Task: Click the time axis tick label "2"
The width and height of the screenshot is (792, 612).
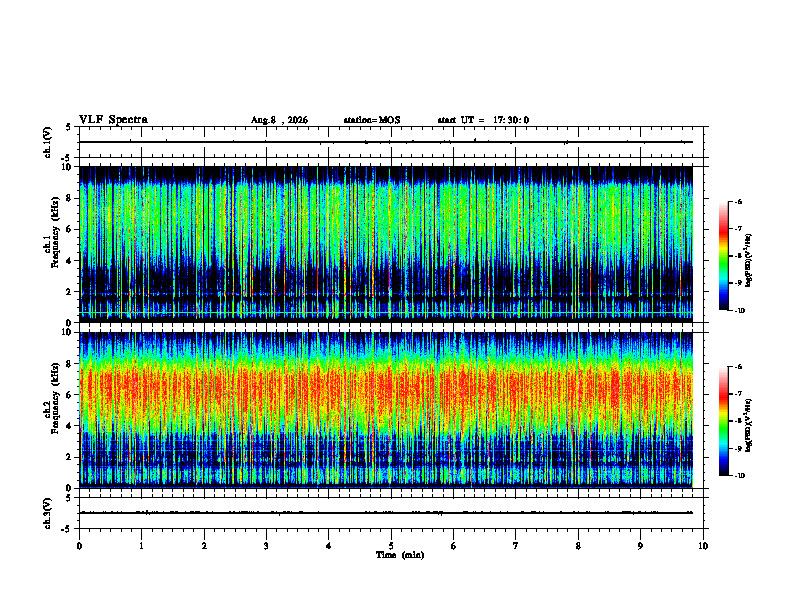Action: pos(204,546)
